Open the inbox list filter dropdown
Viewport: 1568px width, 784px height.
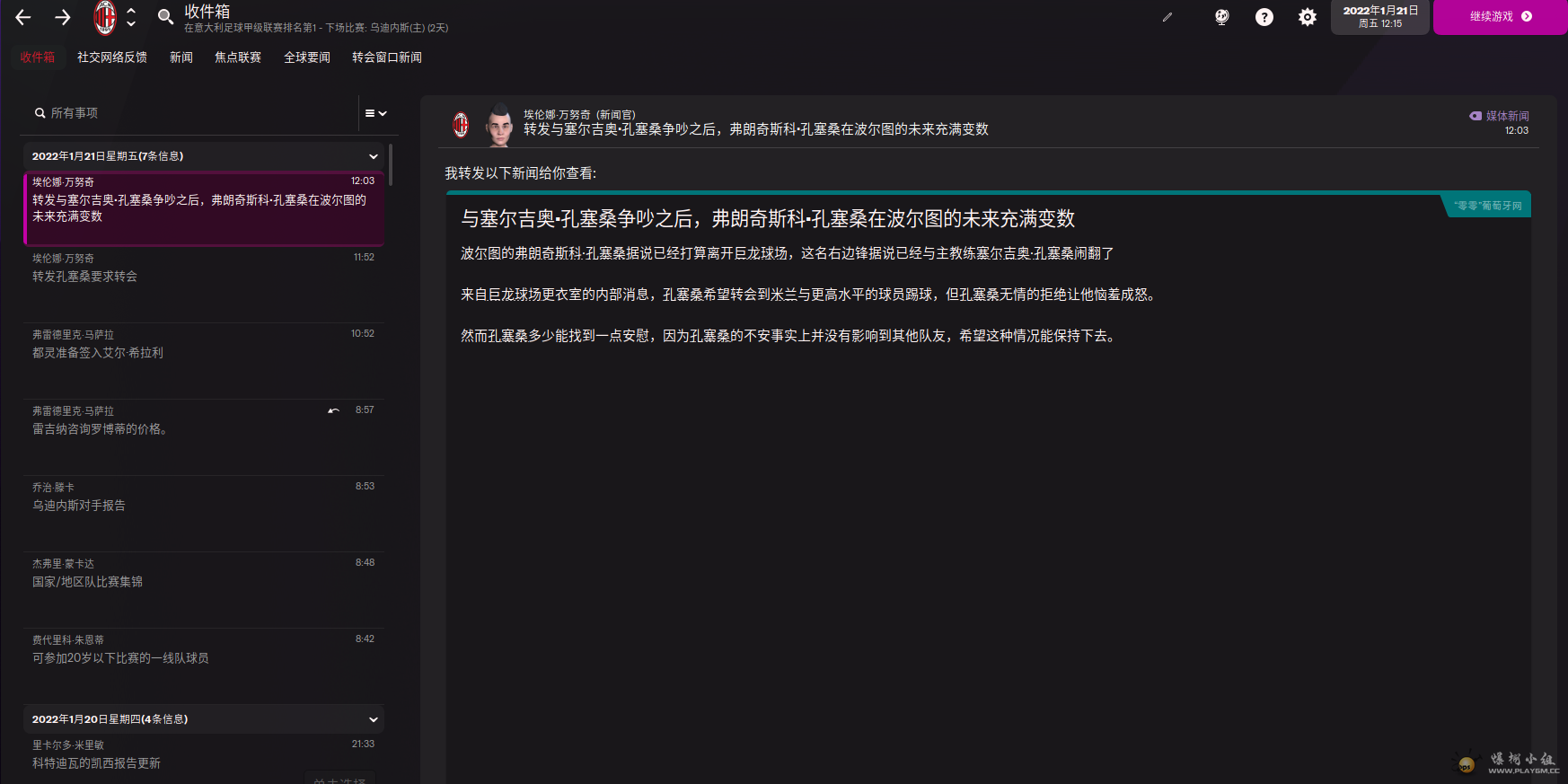tap(375, 113)
